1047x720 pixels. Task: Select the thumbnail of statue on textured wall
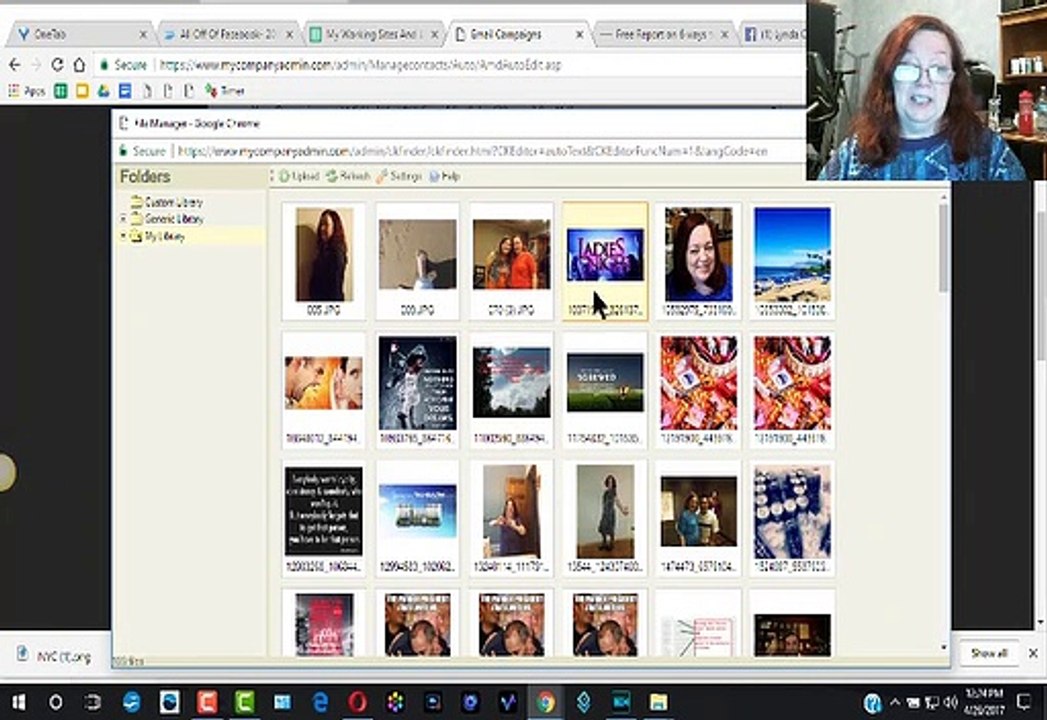[x=417, y=261]
